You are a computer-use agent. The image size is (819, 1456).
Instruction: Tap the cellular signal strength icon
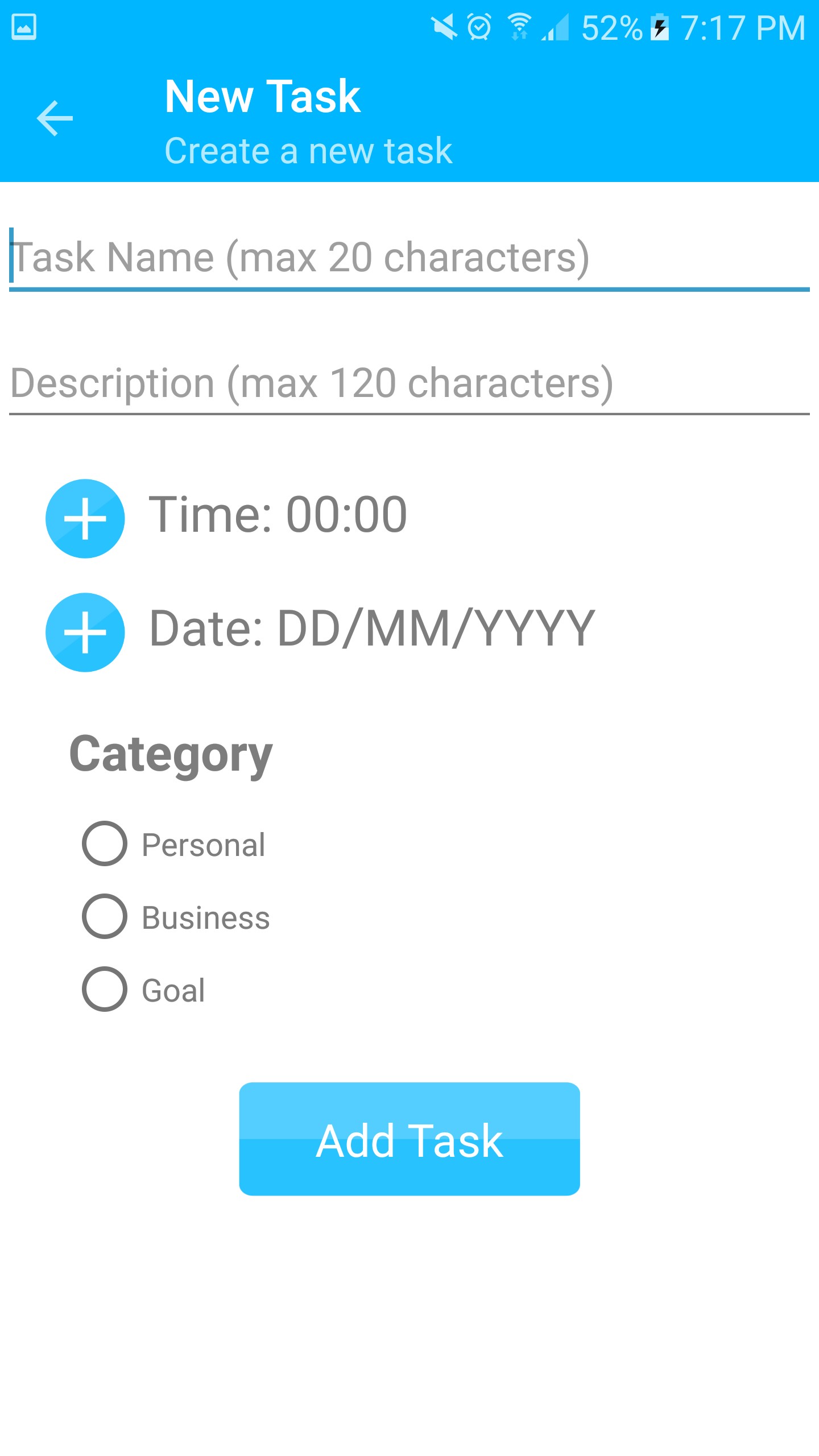tap(556, 27)
